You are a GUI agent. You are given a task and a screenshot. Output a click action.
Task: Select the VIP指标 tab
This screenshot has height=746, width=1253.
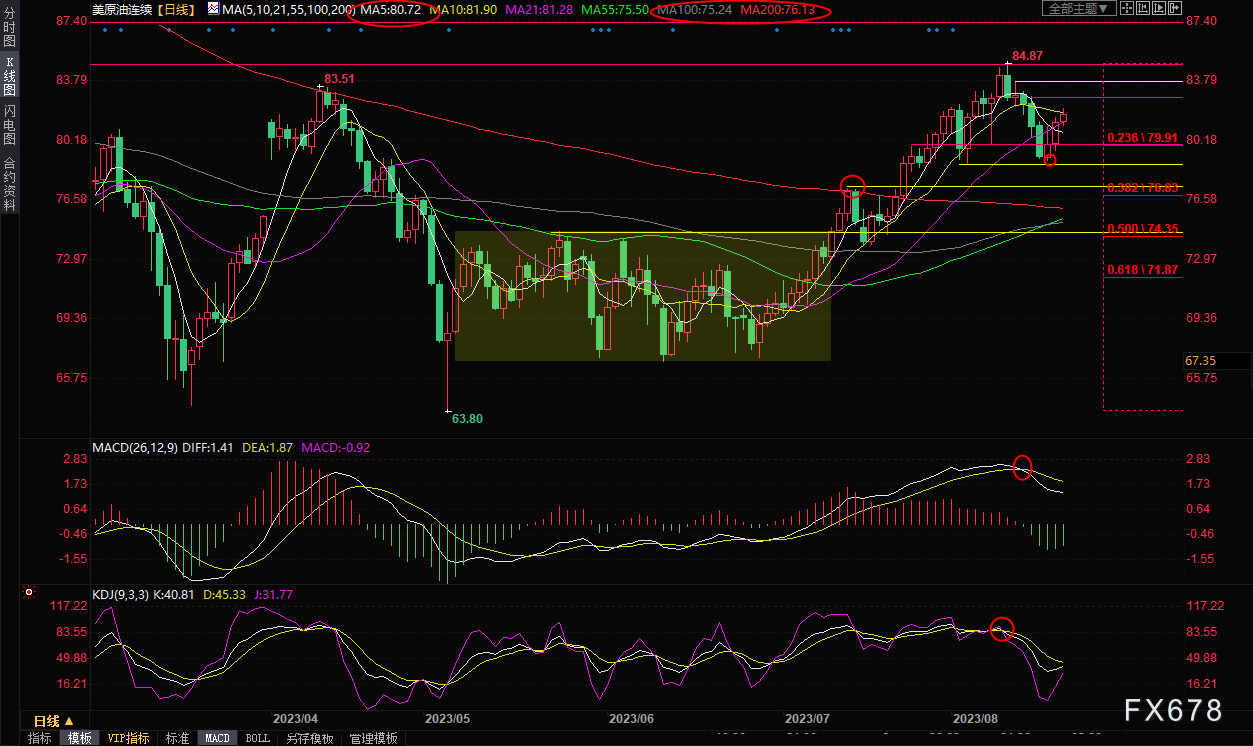click(128, 739)
